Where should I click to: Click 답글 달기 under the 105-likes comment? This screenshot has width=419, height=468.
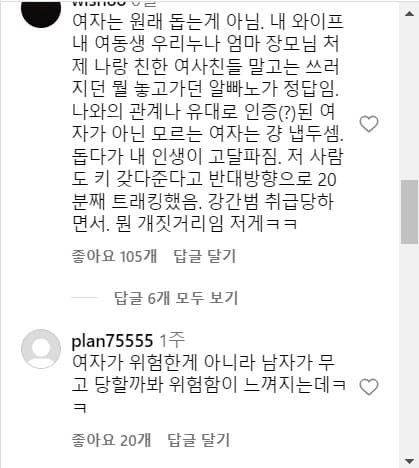coord(205,256)
